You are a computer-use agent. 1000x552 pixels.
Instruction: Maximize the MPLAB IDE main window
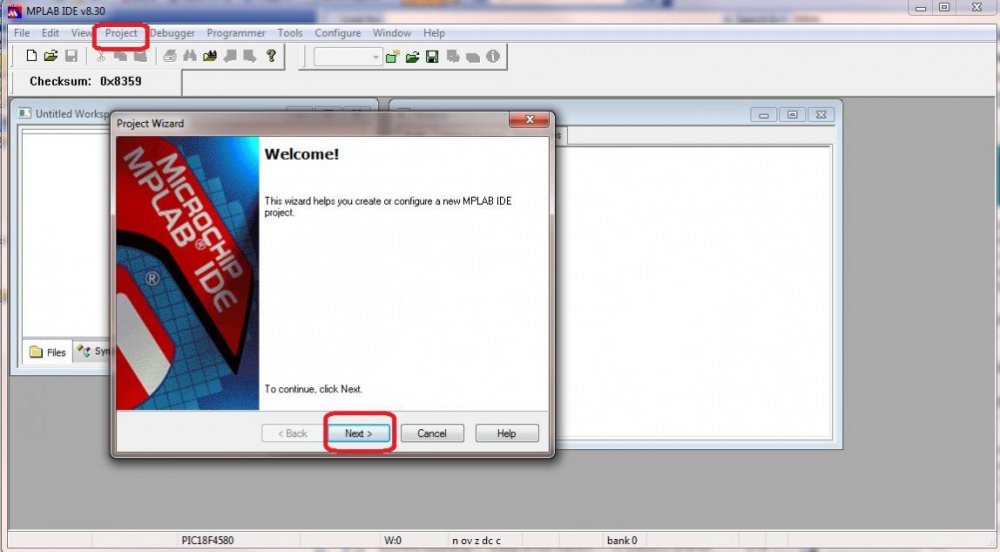point(945,7)
